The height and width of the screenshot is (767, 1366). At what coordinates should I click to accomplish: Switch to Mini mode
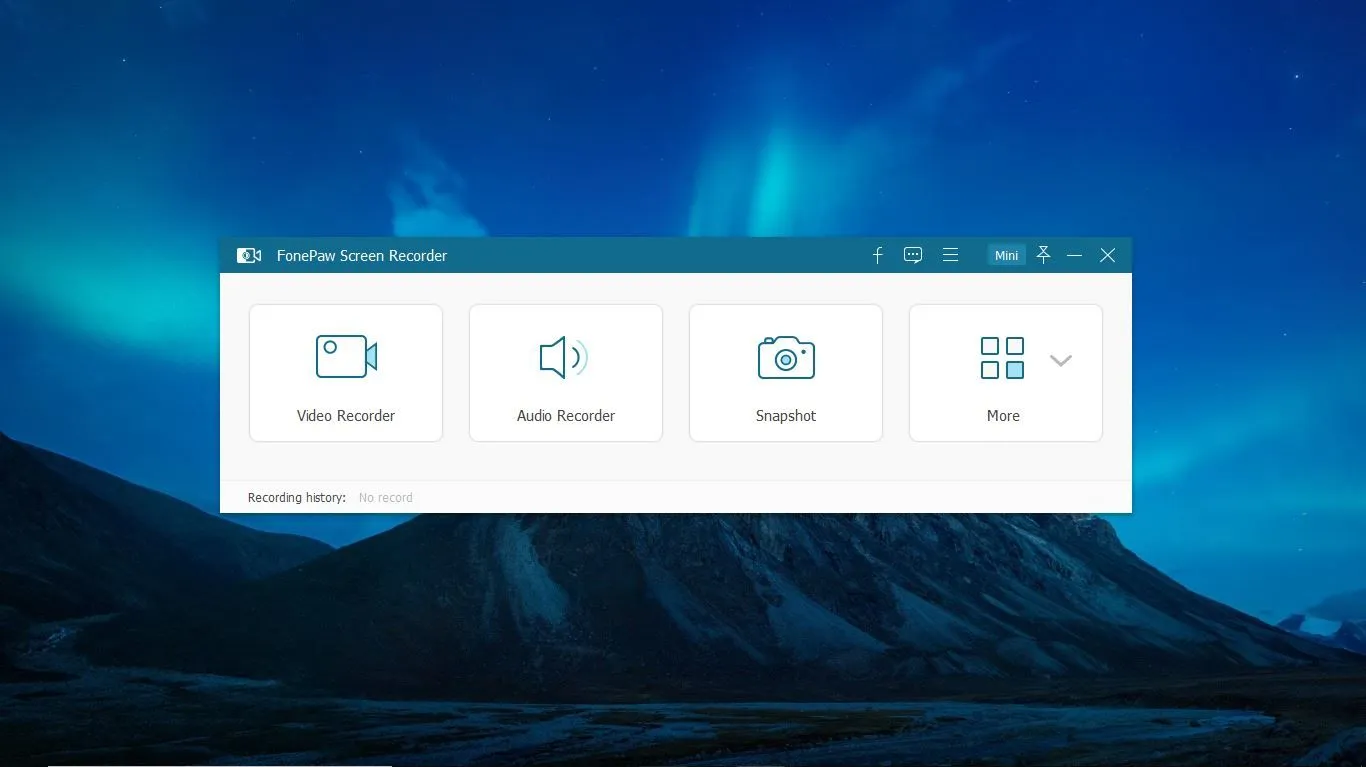point(1006,255)
